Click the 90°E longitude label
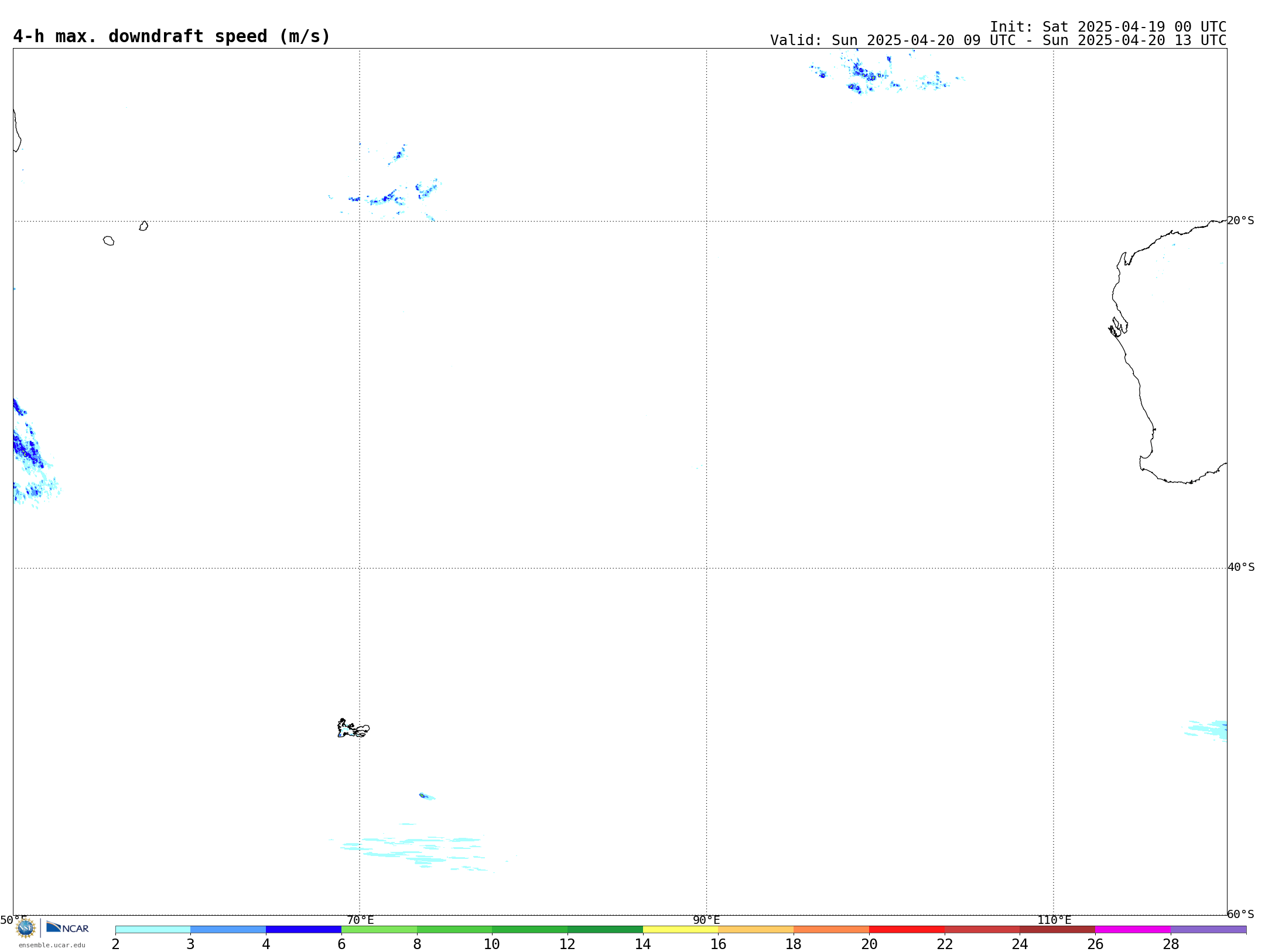This screenshot has width=1265, height=952. click(x=706, y=920)
